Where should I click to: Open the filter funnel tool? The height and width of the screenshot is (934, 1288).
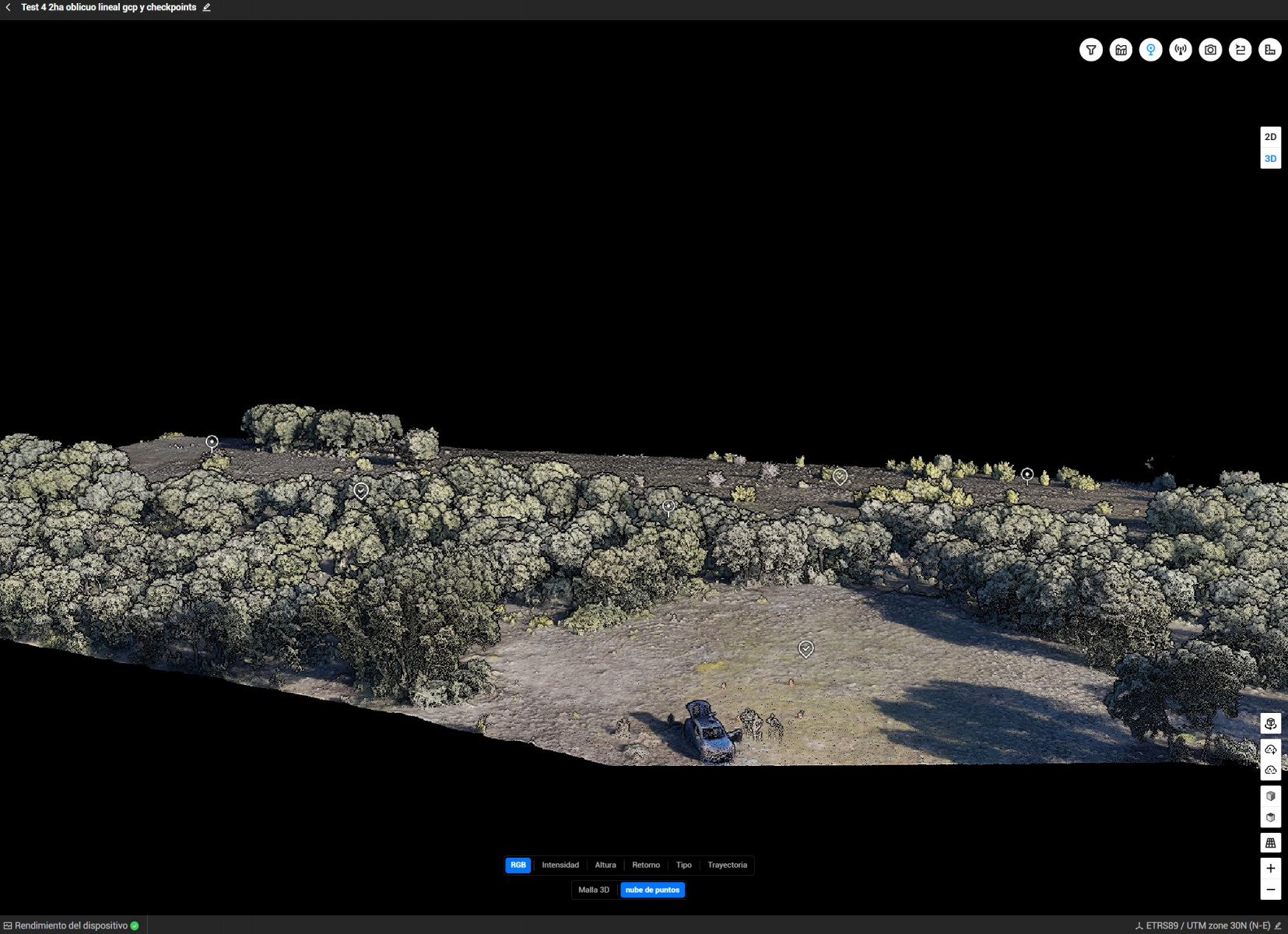(1091, 50)
